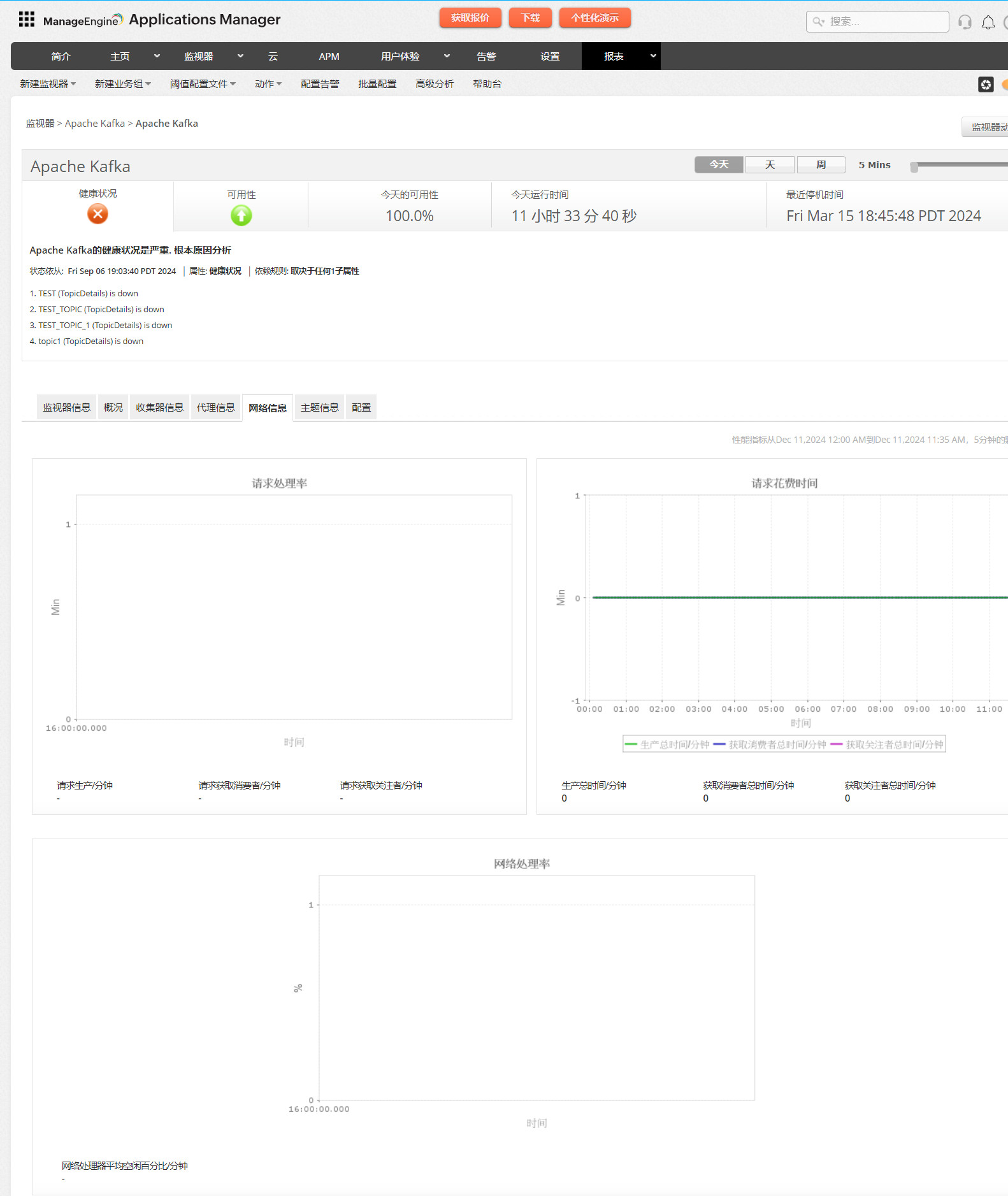Expand the 主页 menu arrow
Screen dimensions: 1008x1196
pos(157,56)
